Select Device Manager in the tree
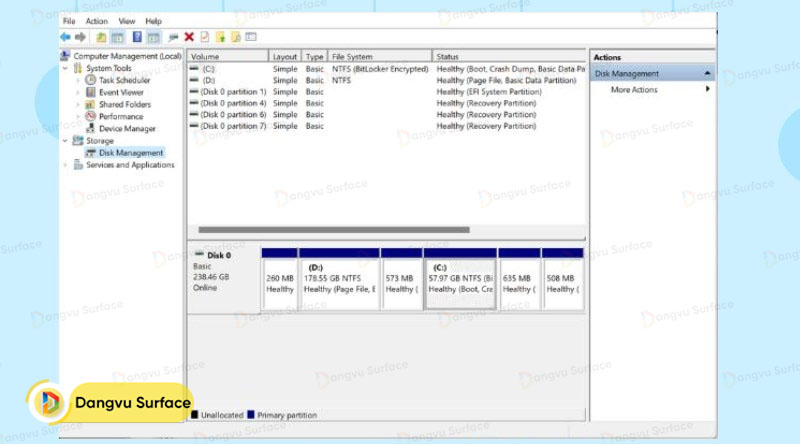The height and width of the screenshot is (444, 800). point(127,129)
